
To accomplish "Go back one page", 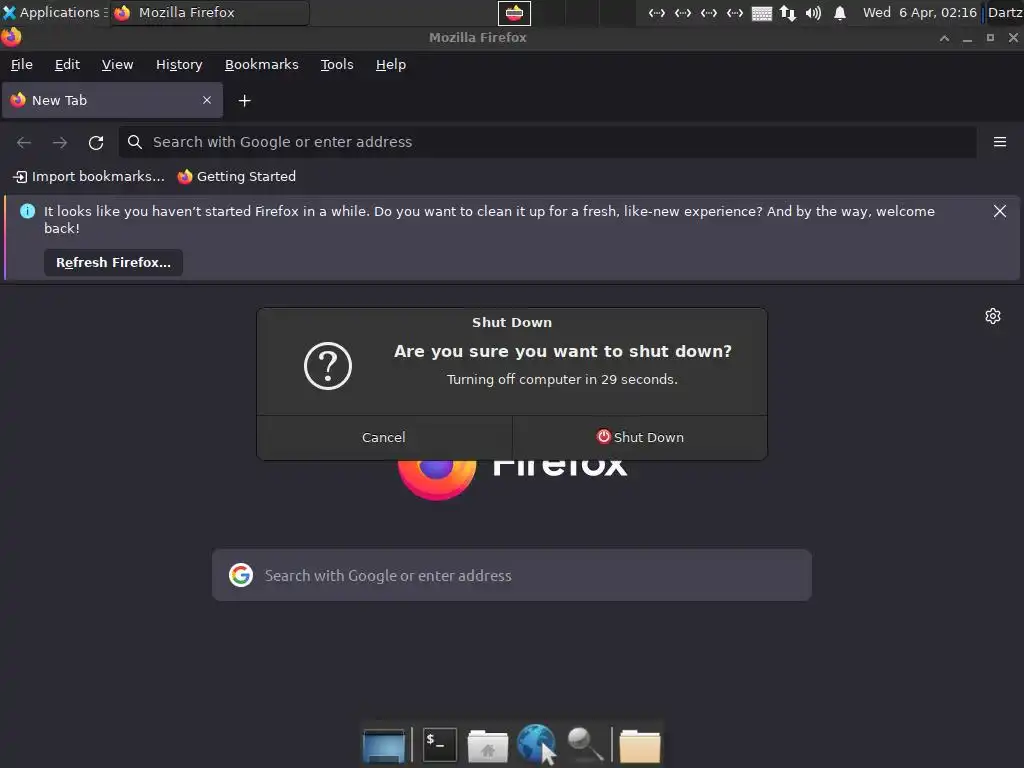I will 24,142.
